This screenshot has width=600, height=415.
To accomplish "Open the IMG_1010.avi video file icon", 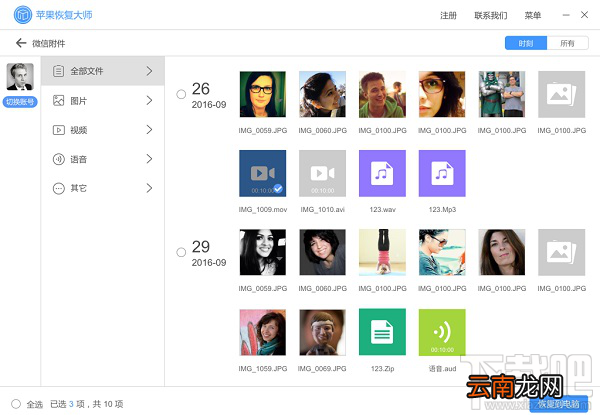I will pyautogui.click(x=322, y=173).
